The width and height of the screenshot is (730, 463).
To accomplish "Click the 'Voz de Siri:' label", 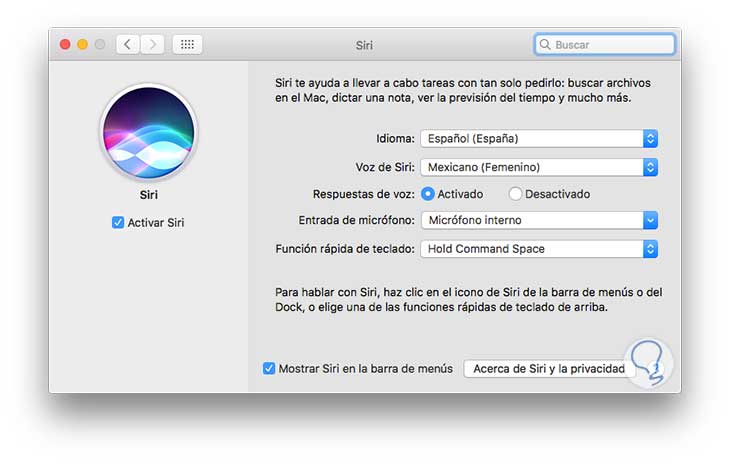I will point(385,167).
